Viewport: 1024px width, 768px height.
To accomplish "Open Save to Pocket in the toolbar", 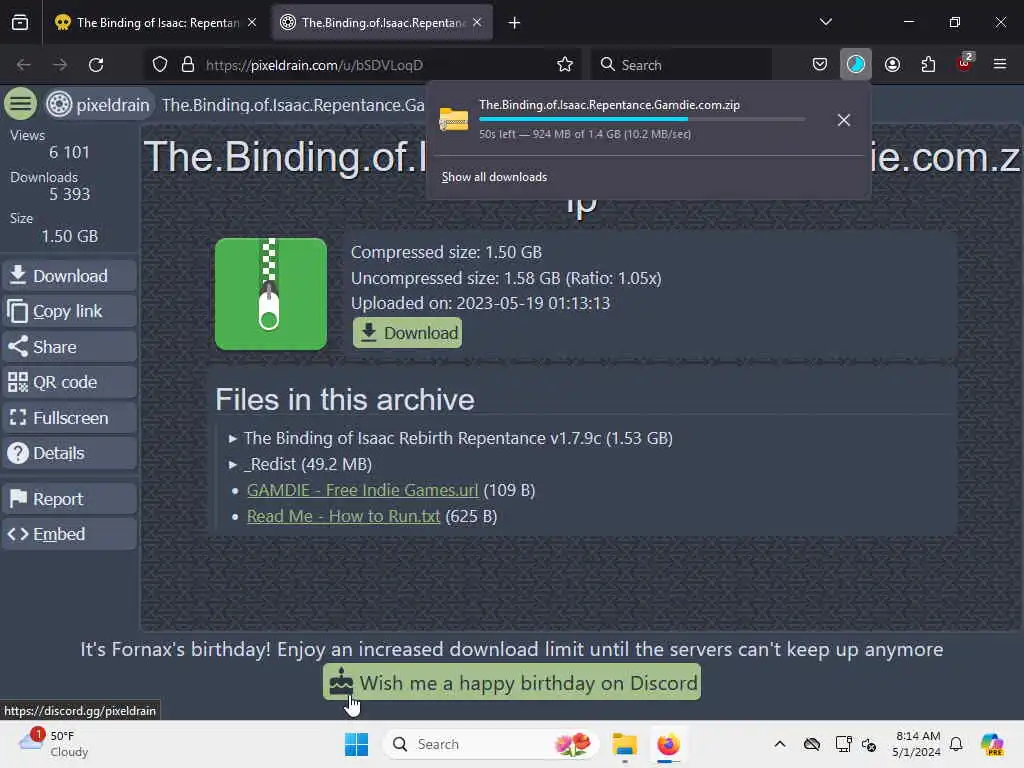I will click(x=820, y=65).
